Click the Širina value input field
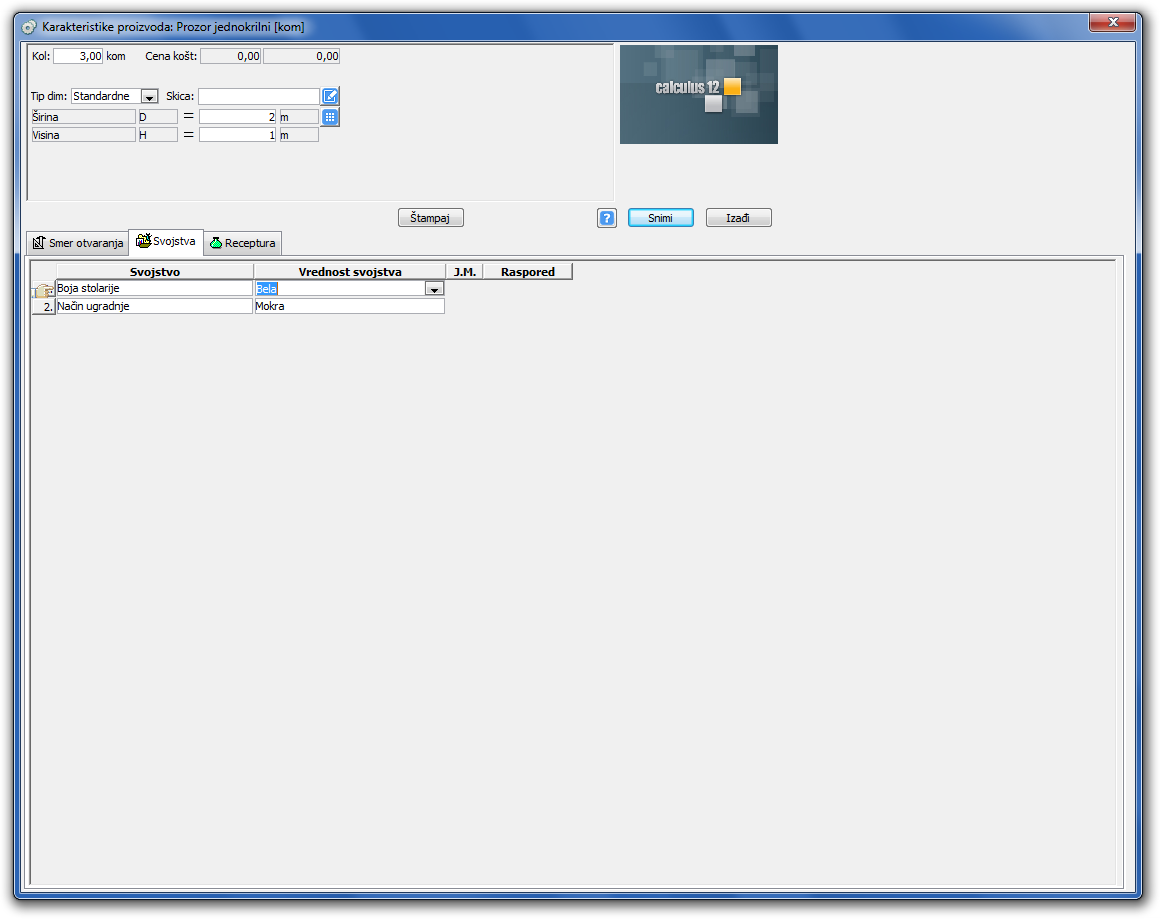 pos(237,117)
